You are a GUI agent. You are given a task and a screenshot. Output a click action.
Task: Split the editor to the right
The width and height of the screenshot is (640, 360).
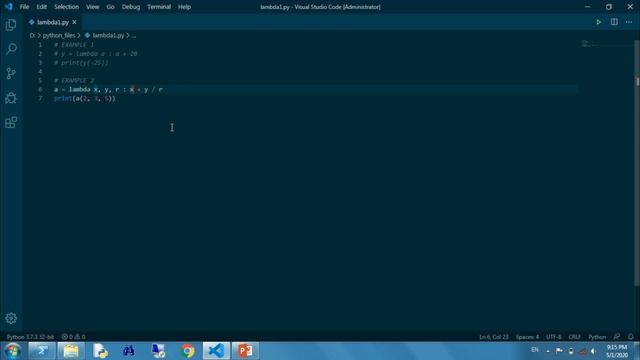[x=614, y=22]
